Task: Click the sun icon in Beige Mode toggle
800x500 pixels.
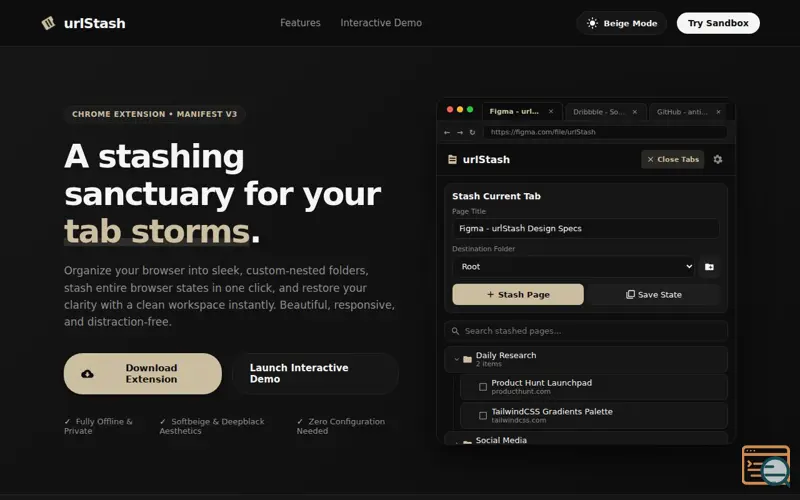Action: point(592,23)
